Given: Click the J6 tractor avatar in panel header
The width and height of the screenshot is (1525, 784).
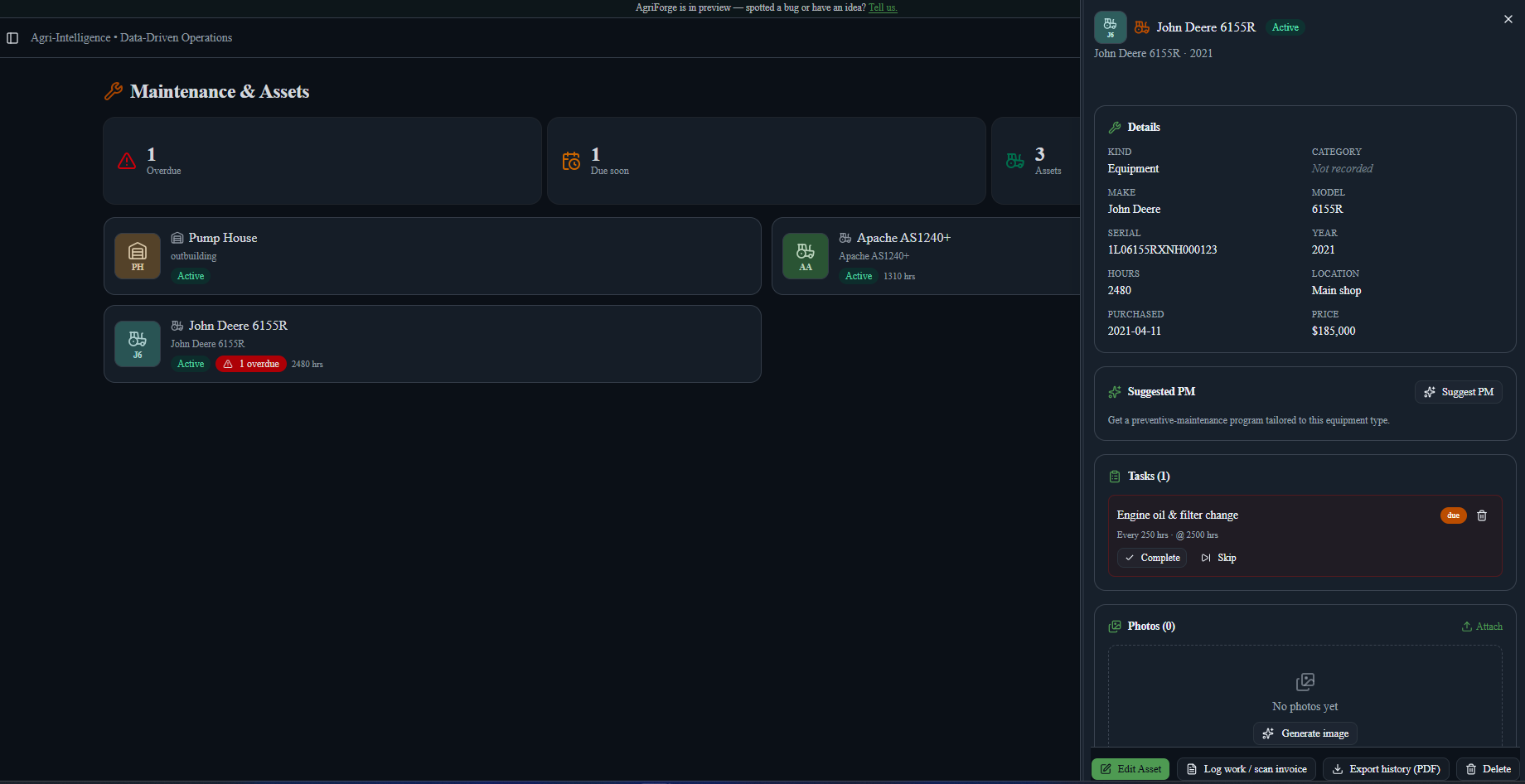Looking at the screenshot, I should coord(1111,27).
